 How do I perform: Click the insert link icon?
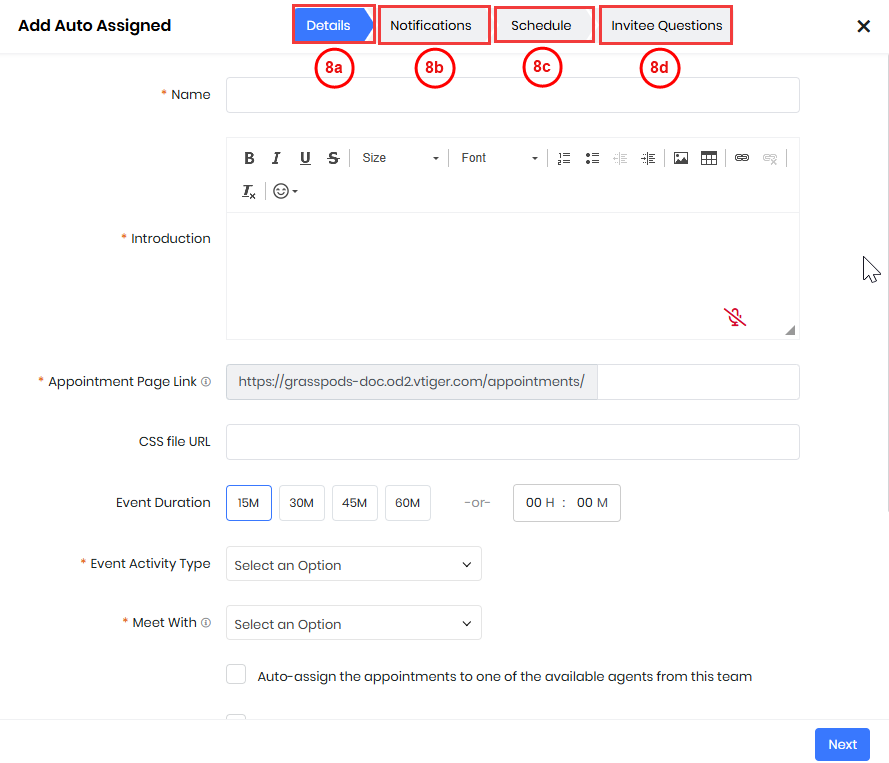click(742, 158)
